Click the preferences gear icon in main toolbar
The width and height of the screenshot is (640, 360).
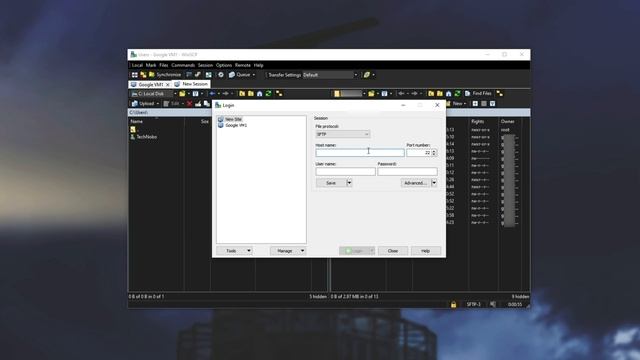(221, 75)
